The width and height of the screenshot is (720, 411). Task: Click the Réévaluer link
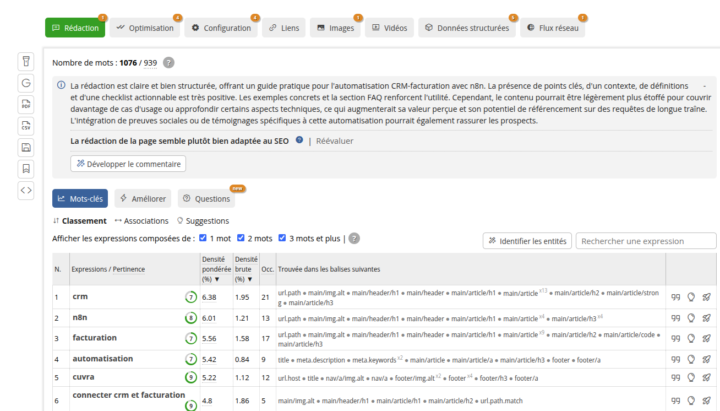point(335,141)
